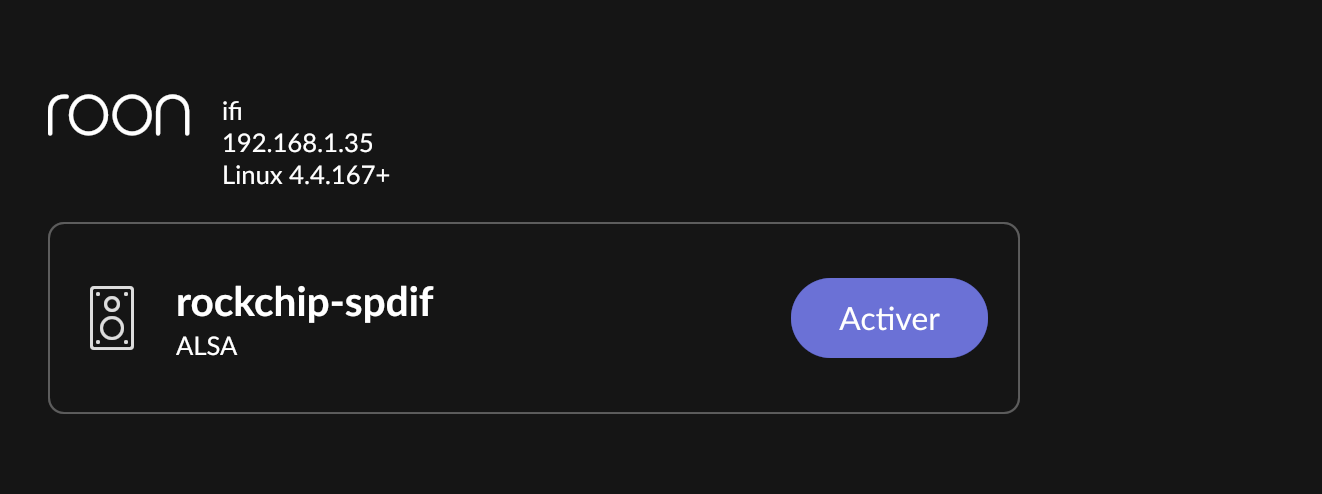This screenshot has width=1322, height=494.
Task: Click the "ifi" host name text
Action: (232, 111)
